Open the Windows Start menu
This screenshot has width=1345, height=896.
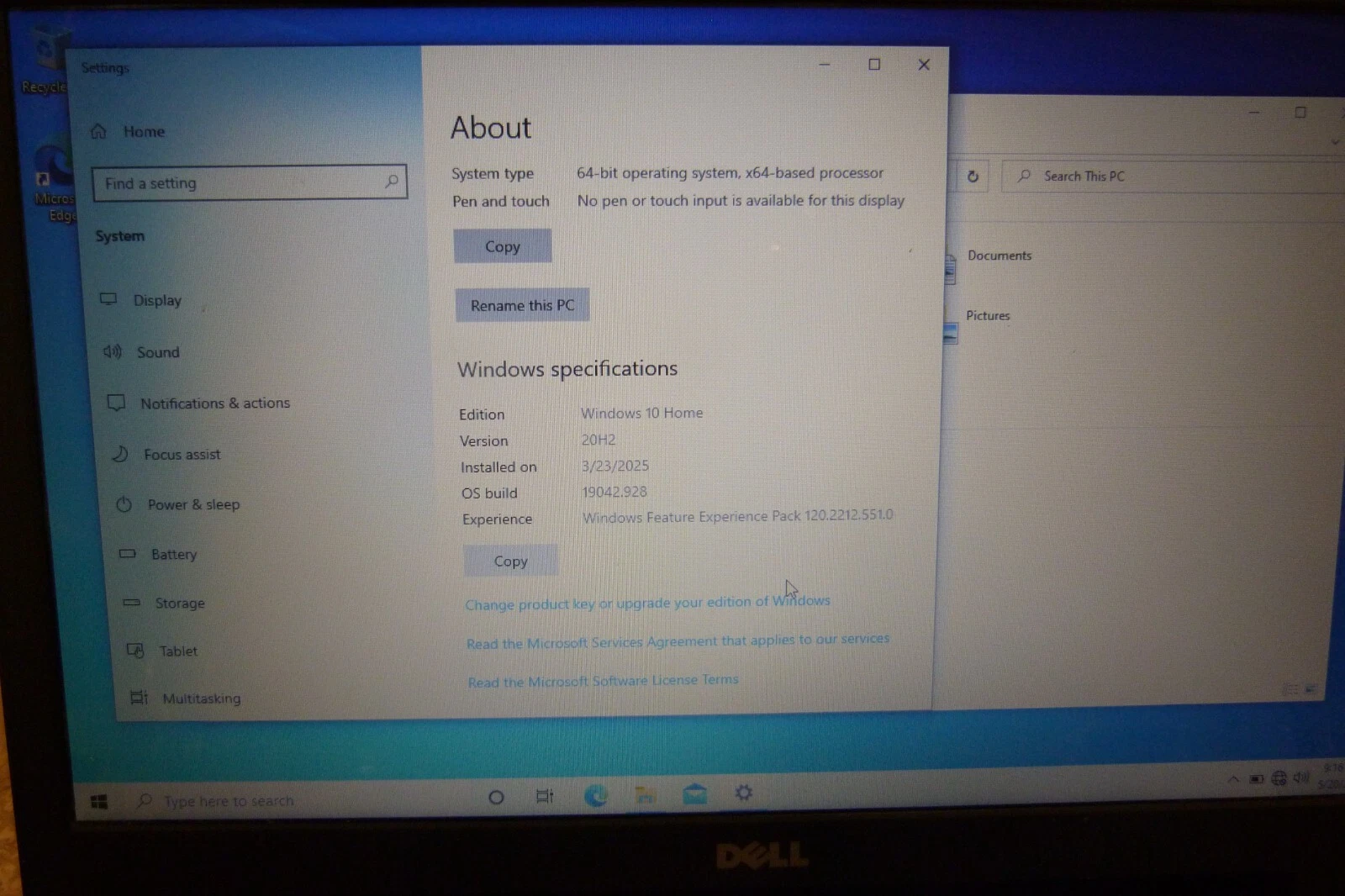pyautogui.click(x=99, y=802)
